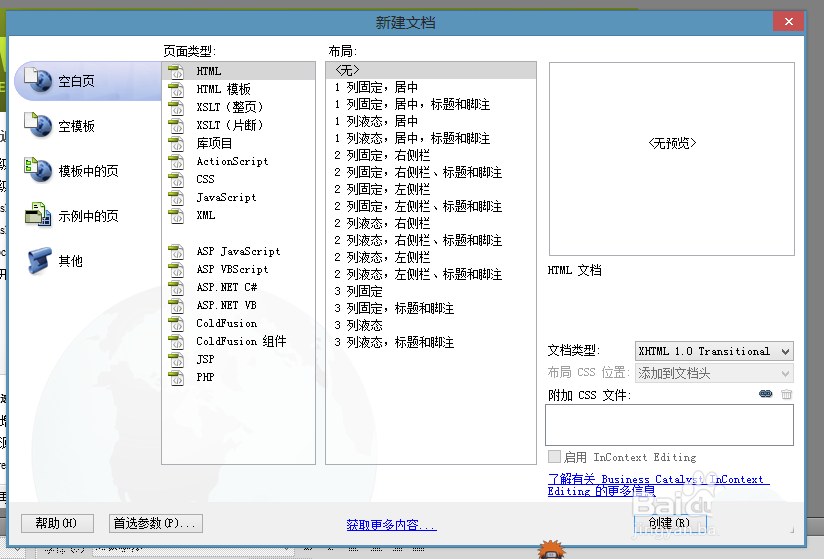Viewport: 824px width, 559px height.
Task: Select layout 2 列固定，左侧栏
Action: (431, 189)
